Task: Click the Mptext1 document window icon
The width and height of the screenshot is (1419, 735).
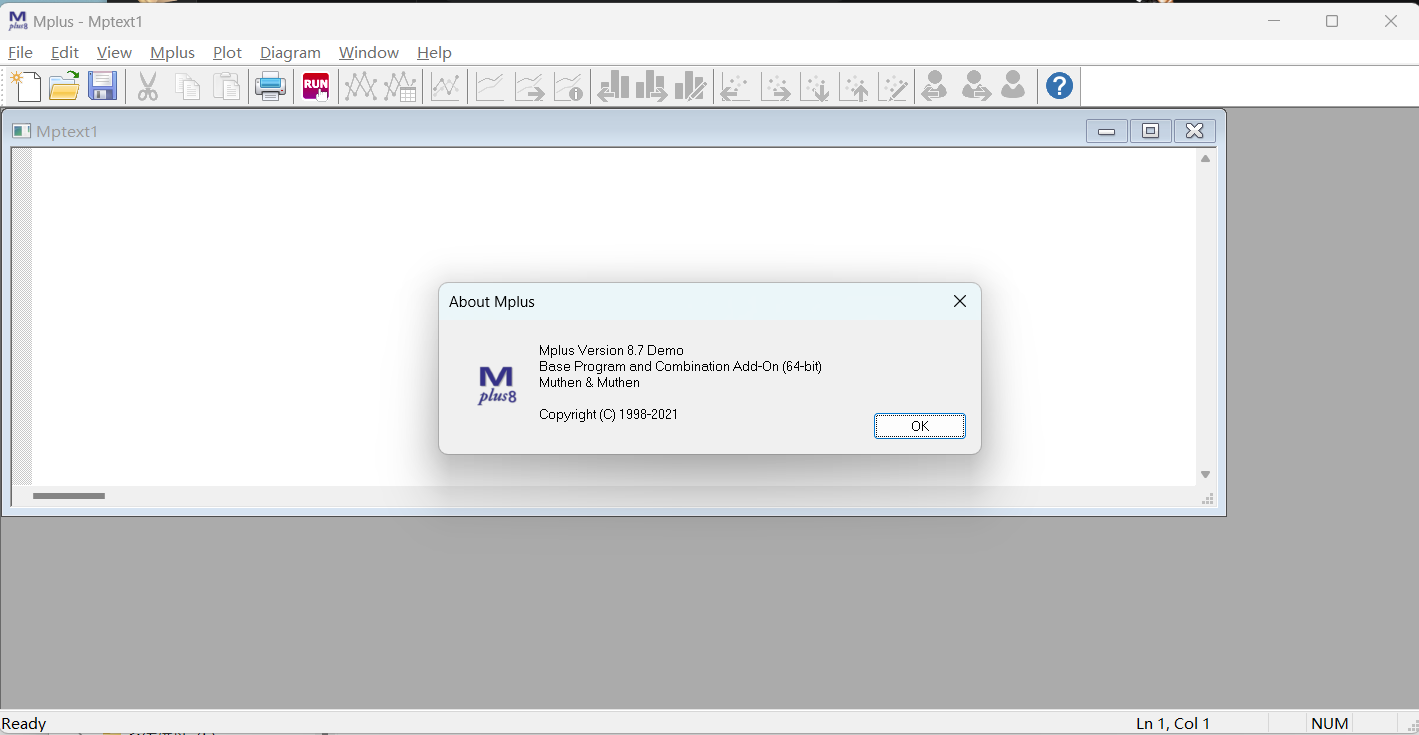Action: tap(21, 131)
